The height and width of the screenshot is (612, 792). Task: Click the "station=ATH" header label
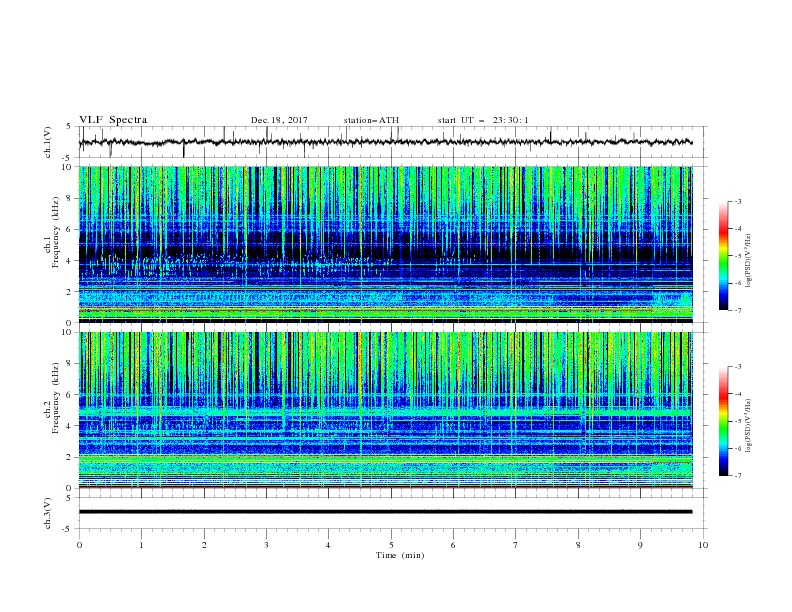(x=371, y=120)
